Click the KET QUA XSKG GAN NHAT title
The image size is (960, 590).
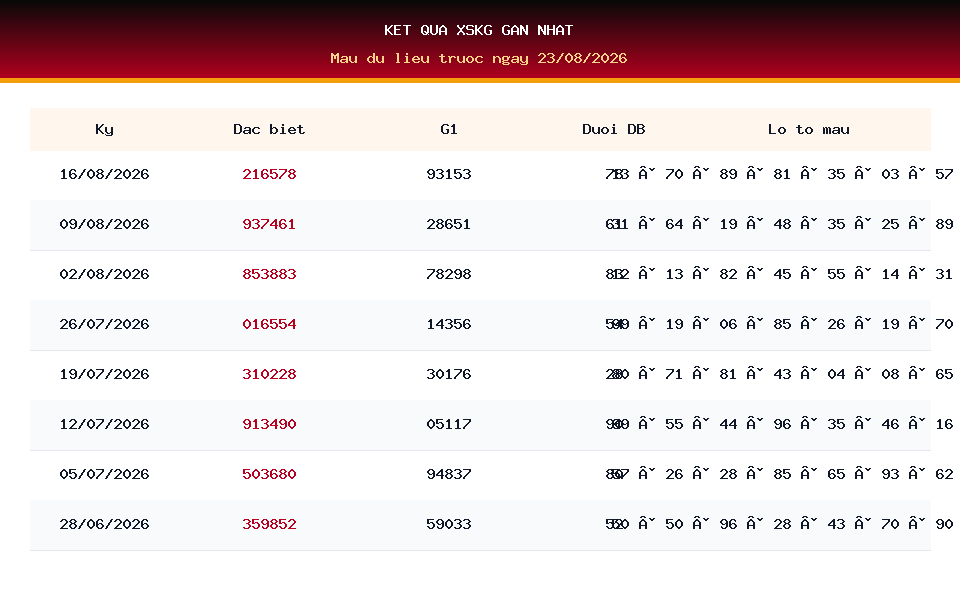[479, 30]
